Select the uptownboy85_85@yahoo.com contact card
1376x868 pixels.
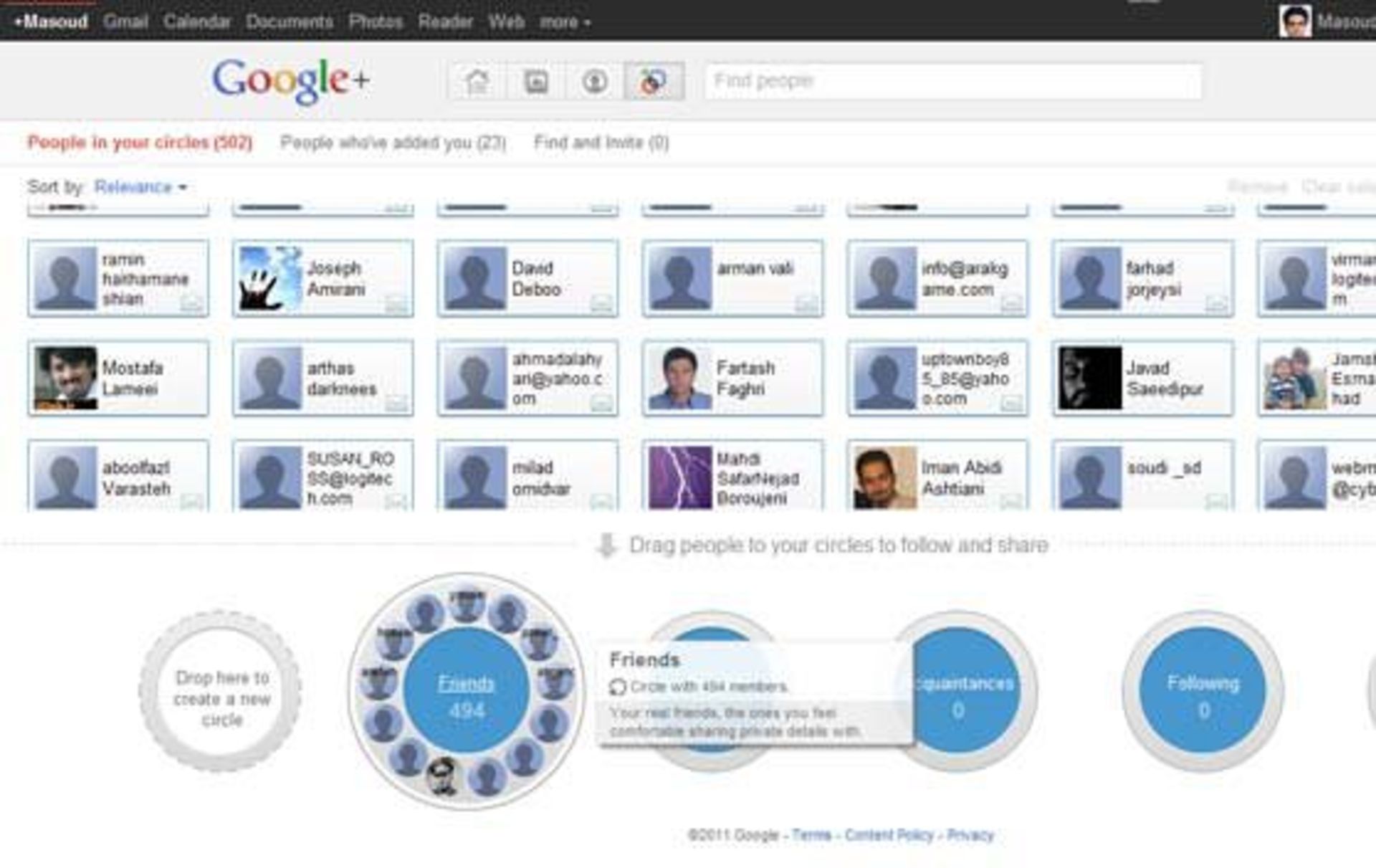coord(937,378)
